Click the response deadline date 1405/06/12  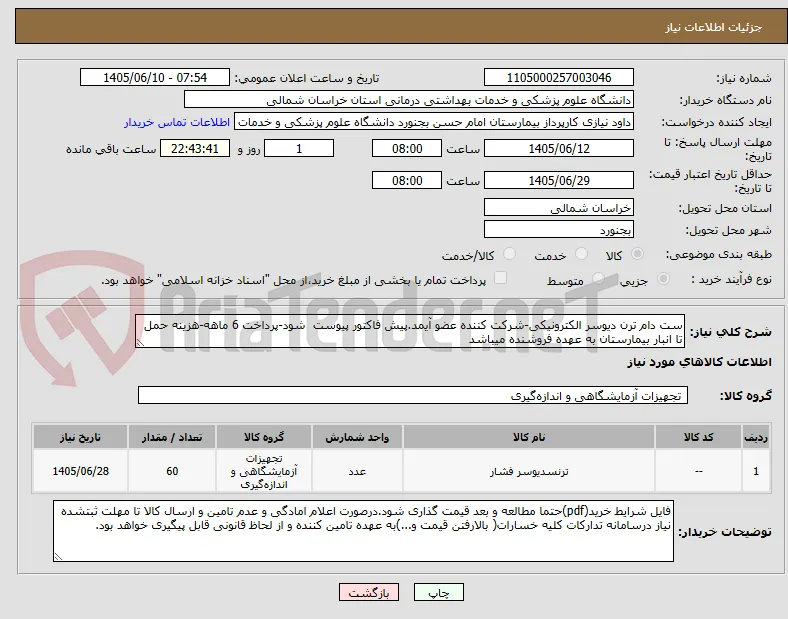point(559,149)
